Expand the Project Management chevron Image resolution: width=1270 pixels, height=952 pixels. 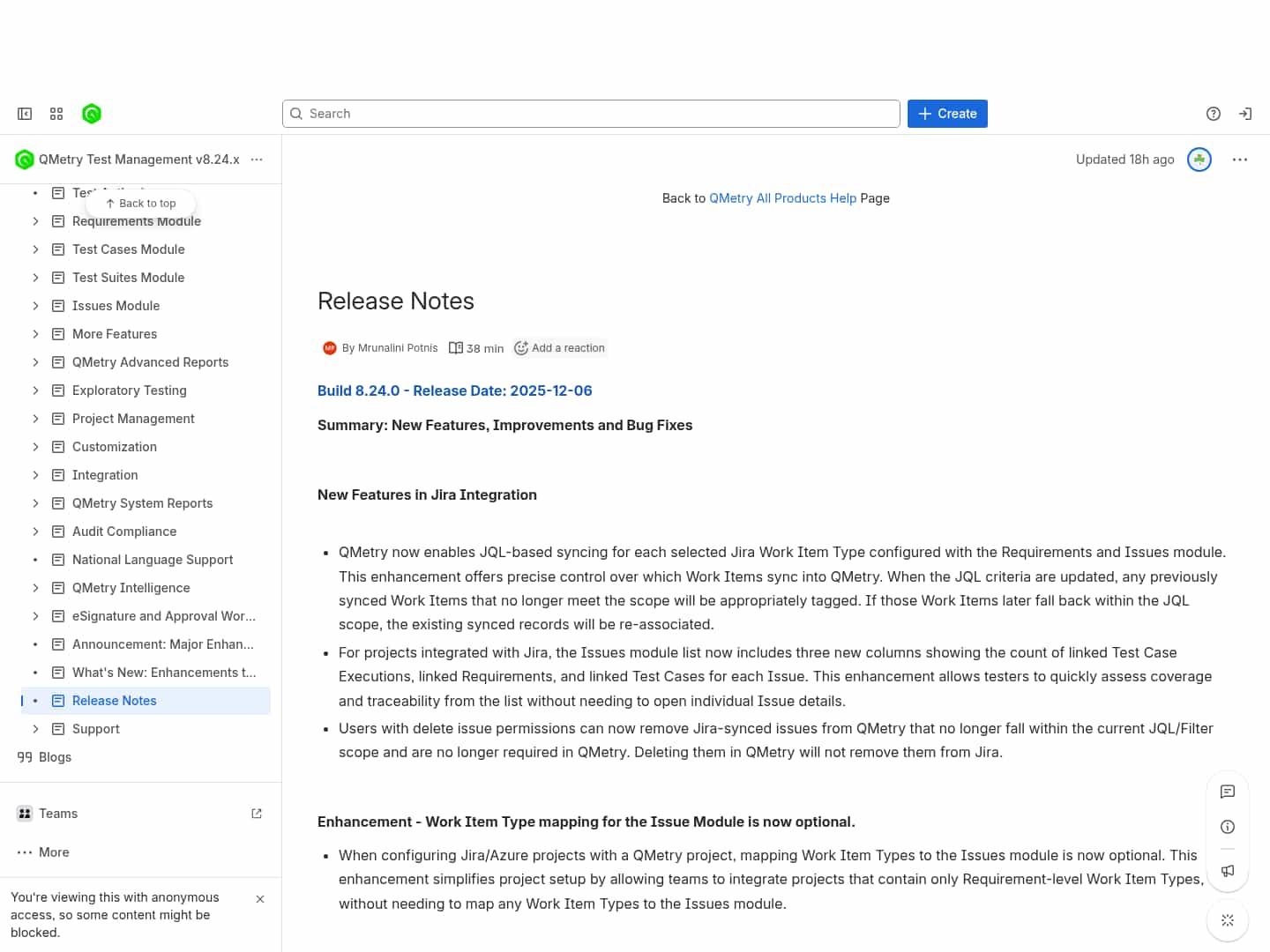coord(35,419)
